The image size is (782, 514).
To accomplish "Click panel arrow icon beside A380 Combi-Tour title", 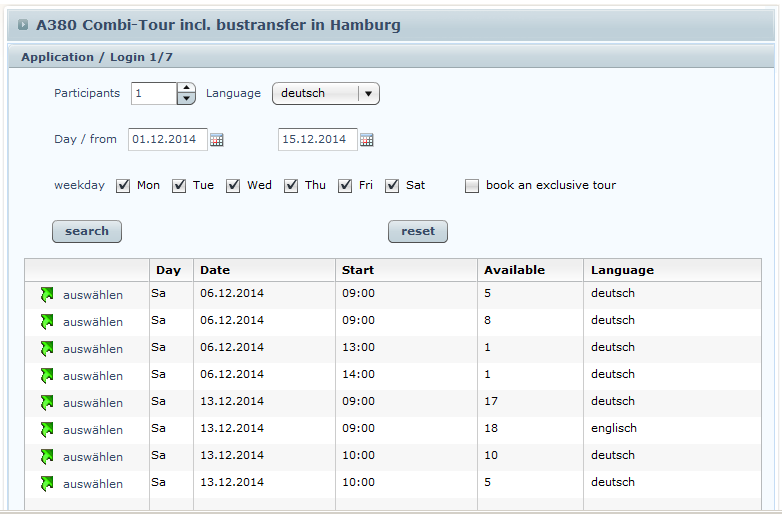I will point(22,25).
